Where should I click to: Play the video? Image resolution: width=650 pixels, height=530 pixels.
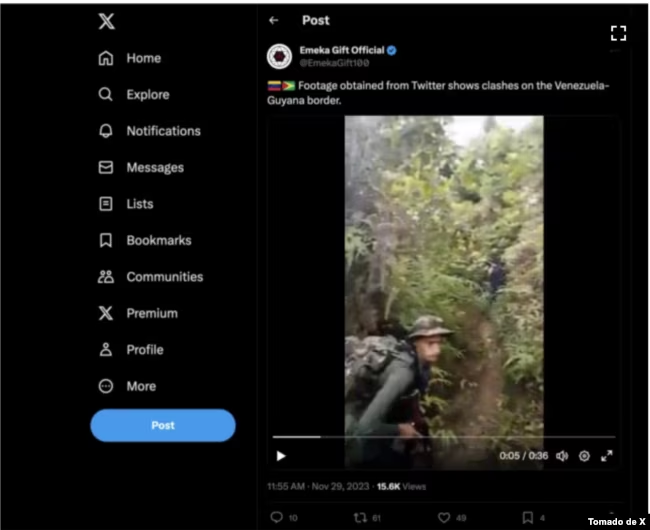pyautogui.click(x=281, y=456)
